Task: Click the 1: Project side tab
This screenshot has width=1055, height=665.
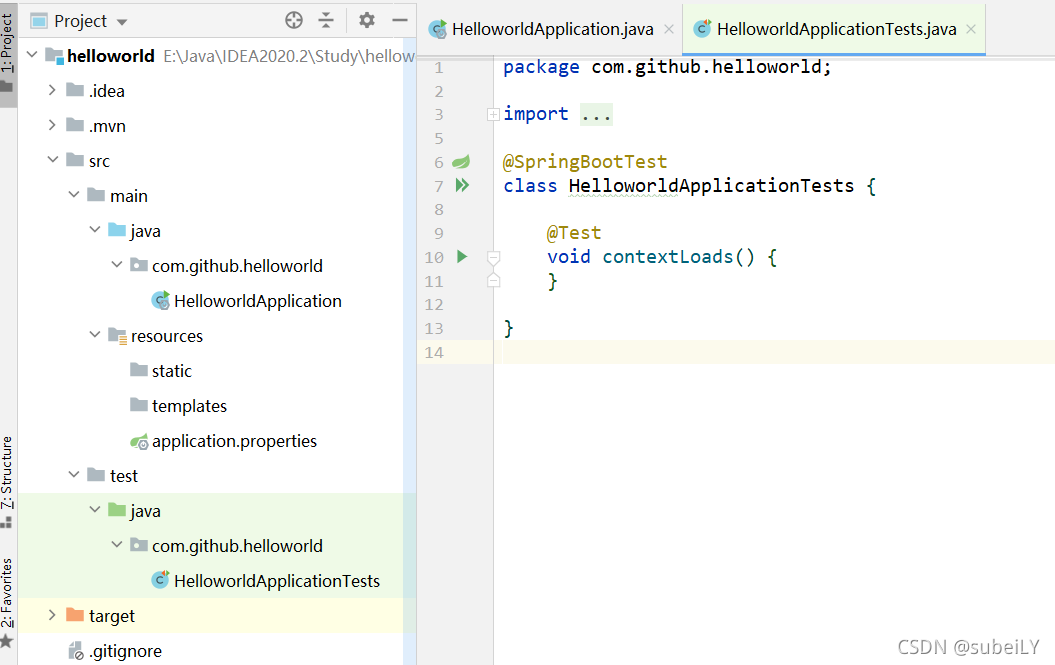Action: pyautogui.click(x=7, y=44)
